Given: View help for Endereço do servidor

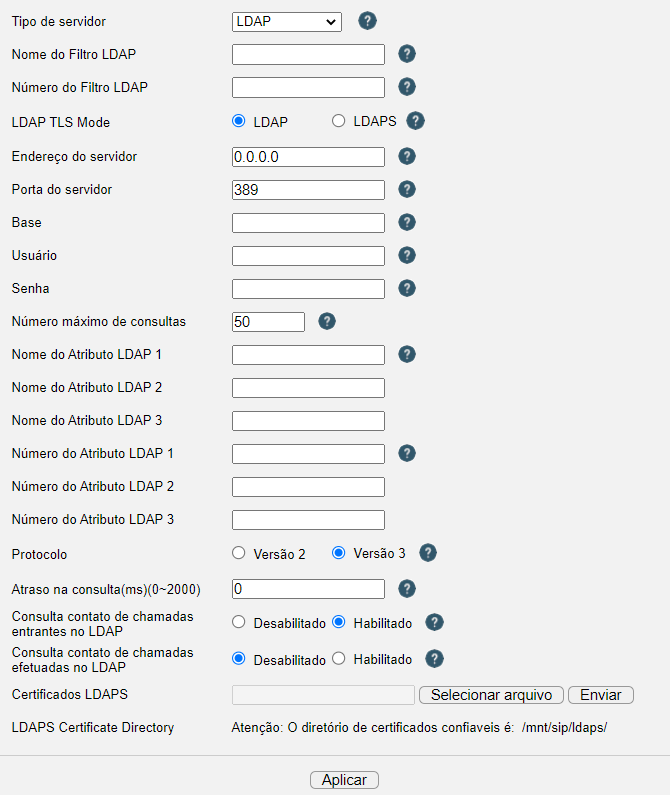Looking at the screenshot, I should 407,156.
